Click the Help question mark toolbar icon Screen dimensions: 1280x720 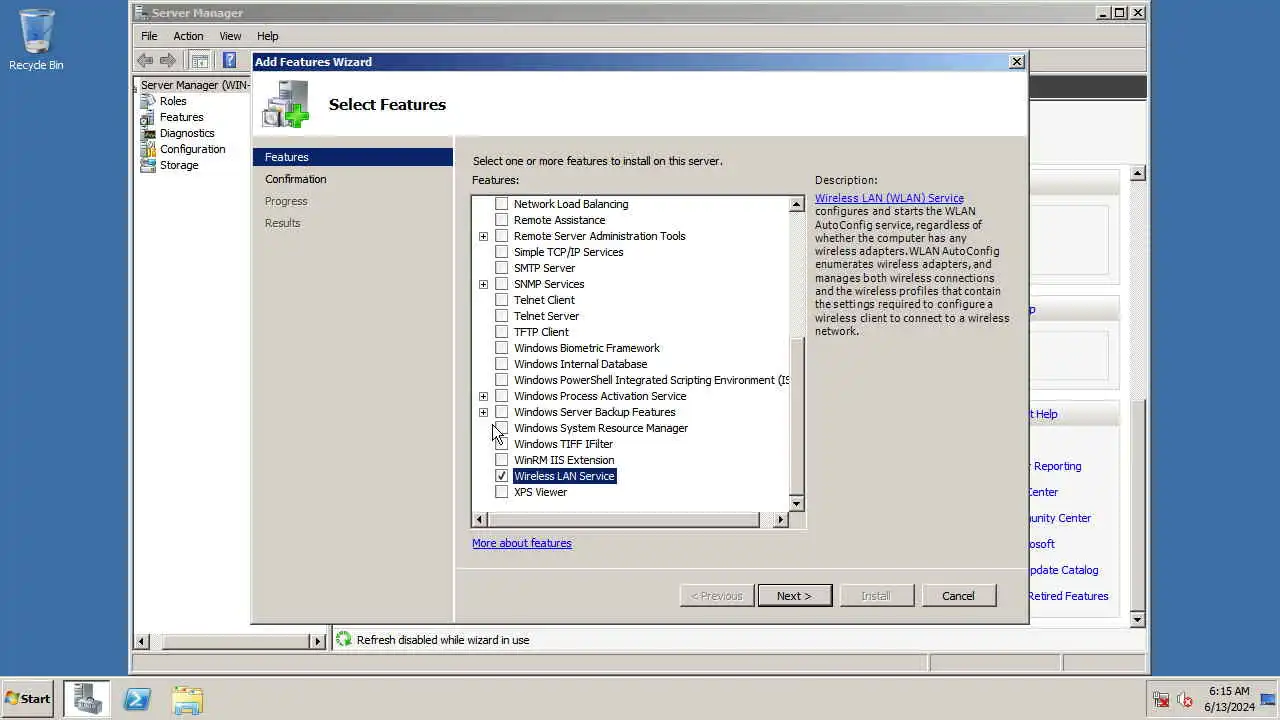pyautogui.click(x=229, y=60)
